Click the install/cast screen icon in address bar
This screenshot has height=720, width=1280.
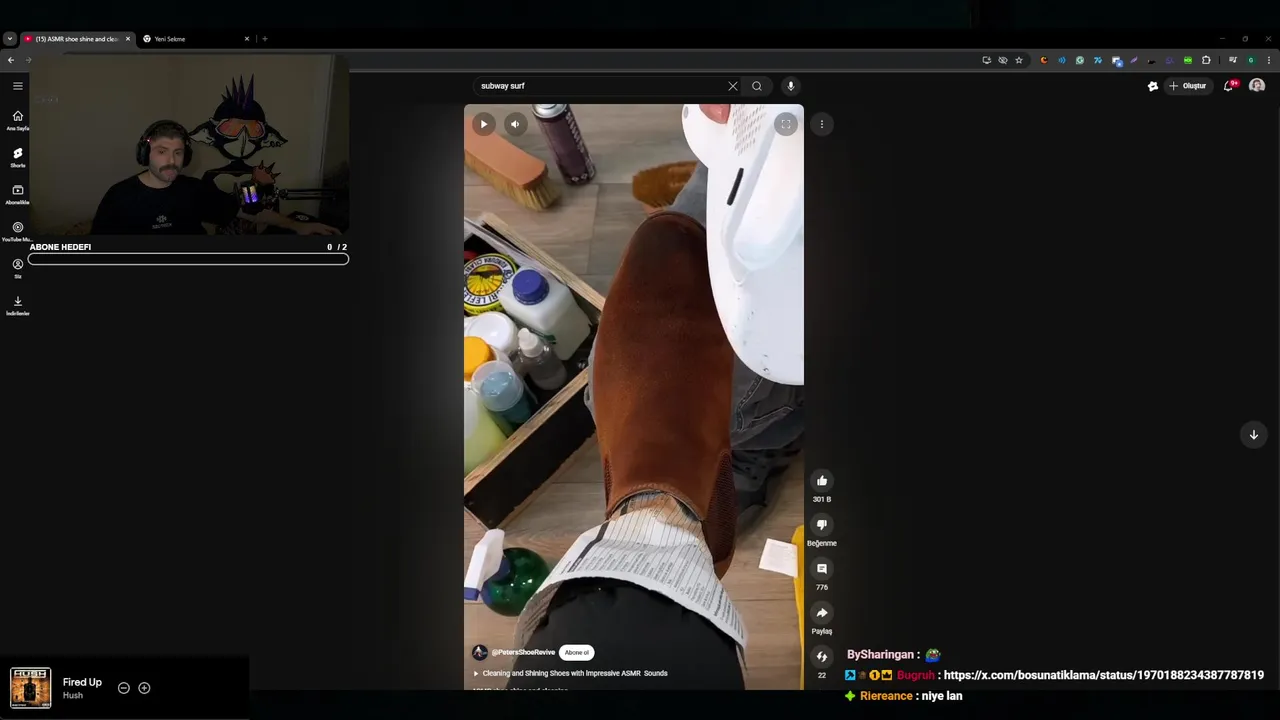[x=986, y=60]
